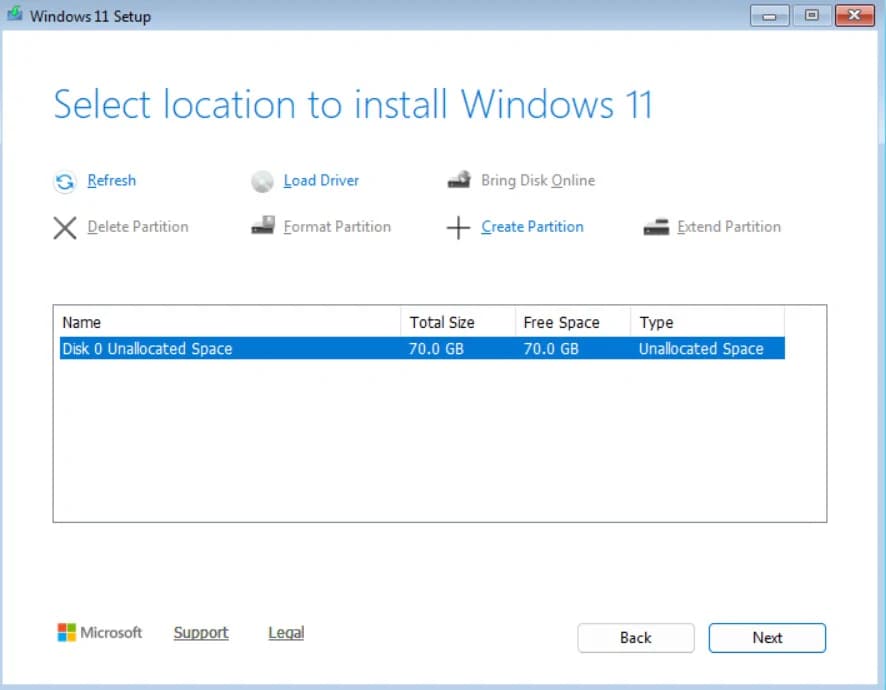Click the Unallocated Space type cell

coord(701,349)
